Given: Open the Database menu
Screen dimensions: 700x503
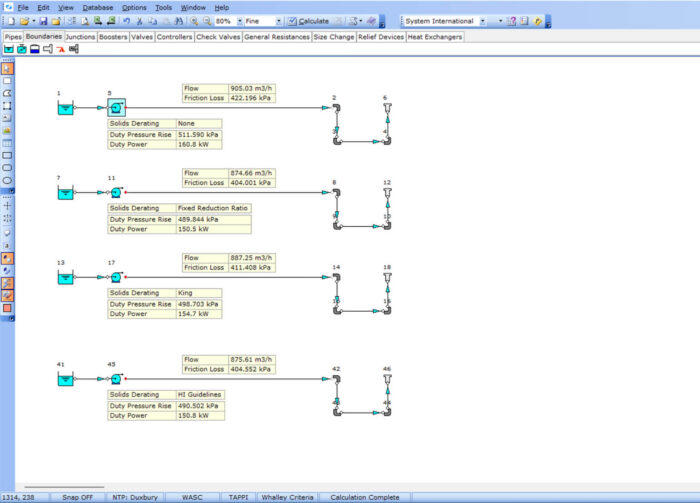Looking at the screenshot, I should coord(97,7).
